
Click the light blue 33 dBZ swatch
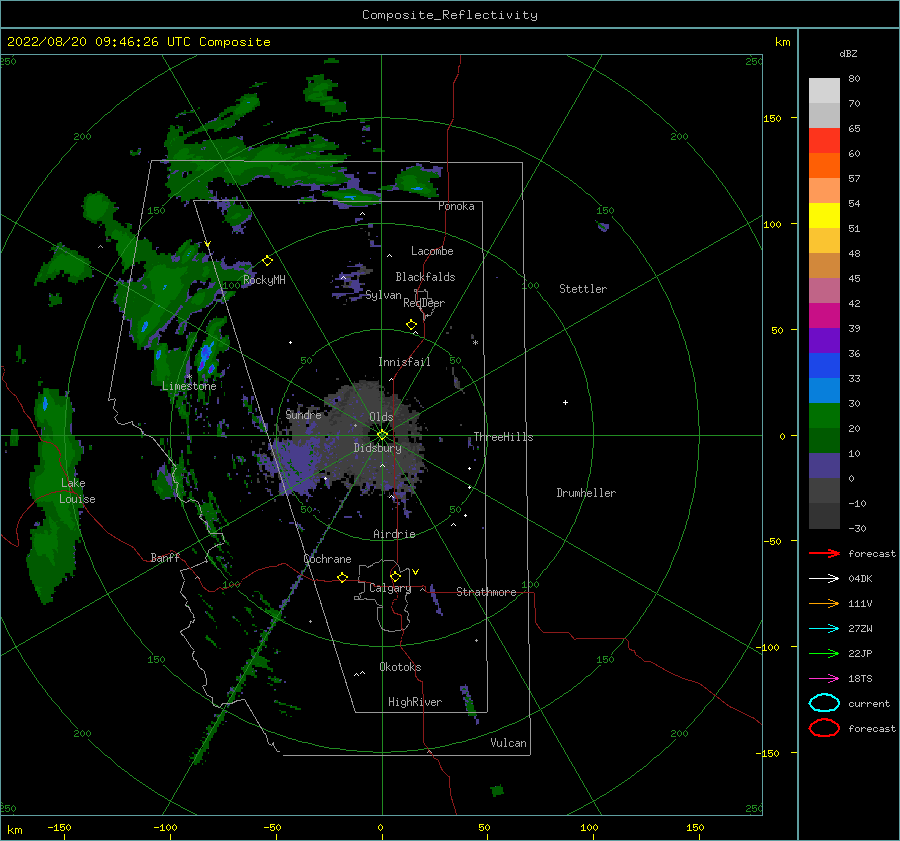pyautogui.click(x=824, y=390)
